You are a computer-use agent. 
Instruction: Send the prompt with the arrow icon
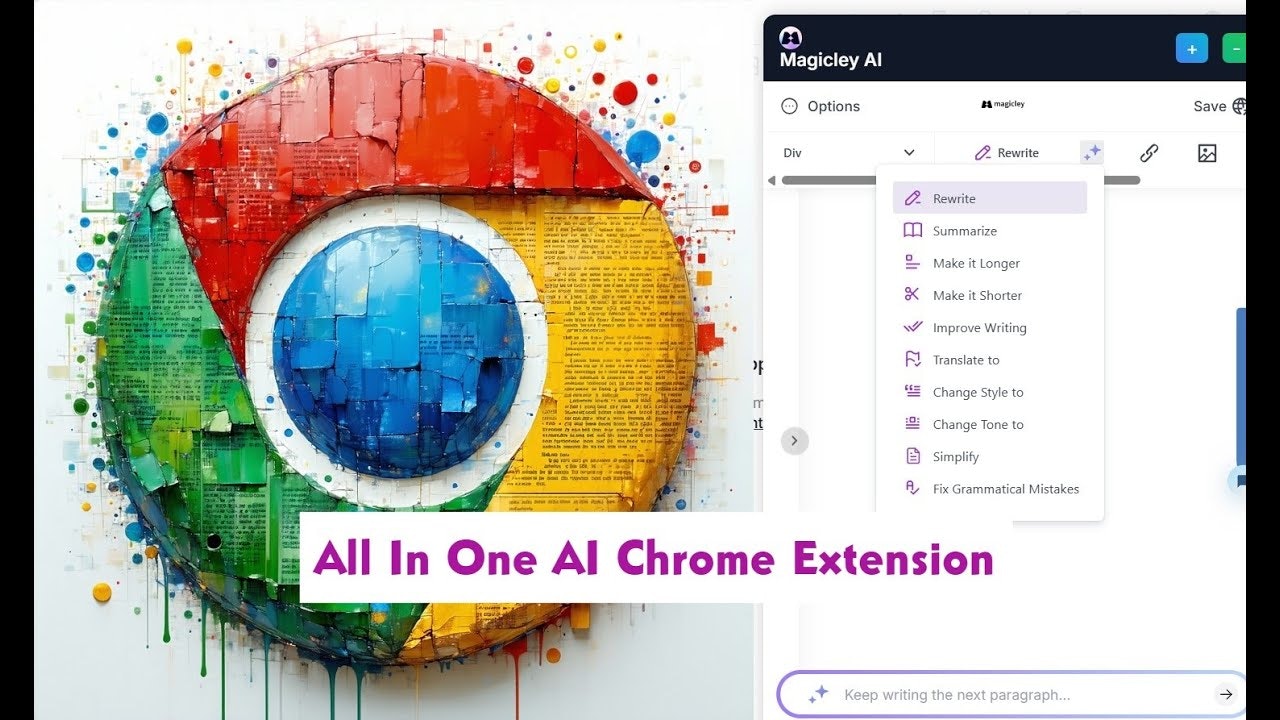(x=1225, y=694)
